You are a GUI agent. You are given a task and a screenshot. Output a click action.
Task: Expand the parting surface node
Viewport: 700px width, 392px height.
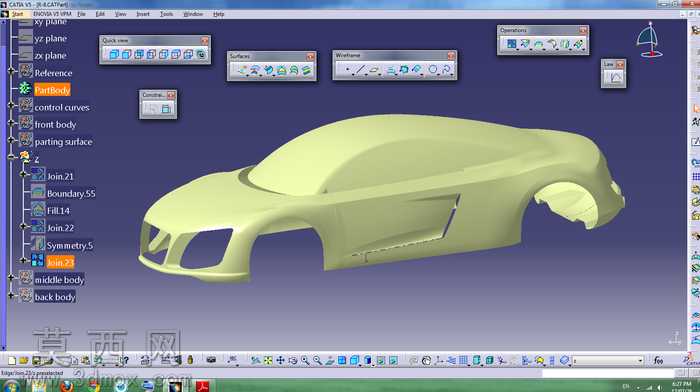(x=11, y=140)
